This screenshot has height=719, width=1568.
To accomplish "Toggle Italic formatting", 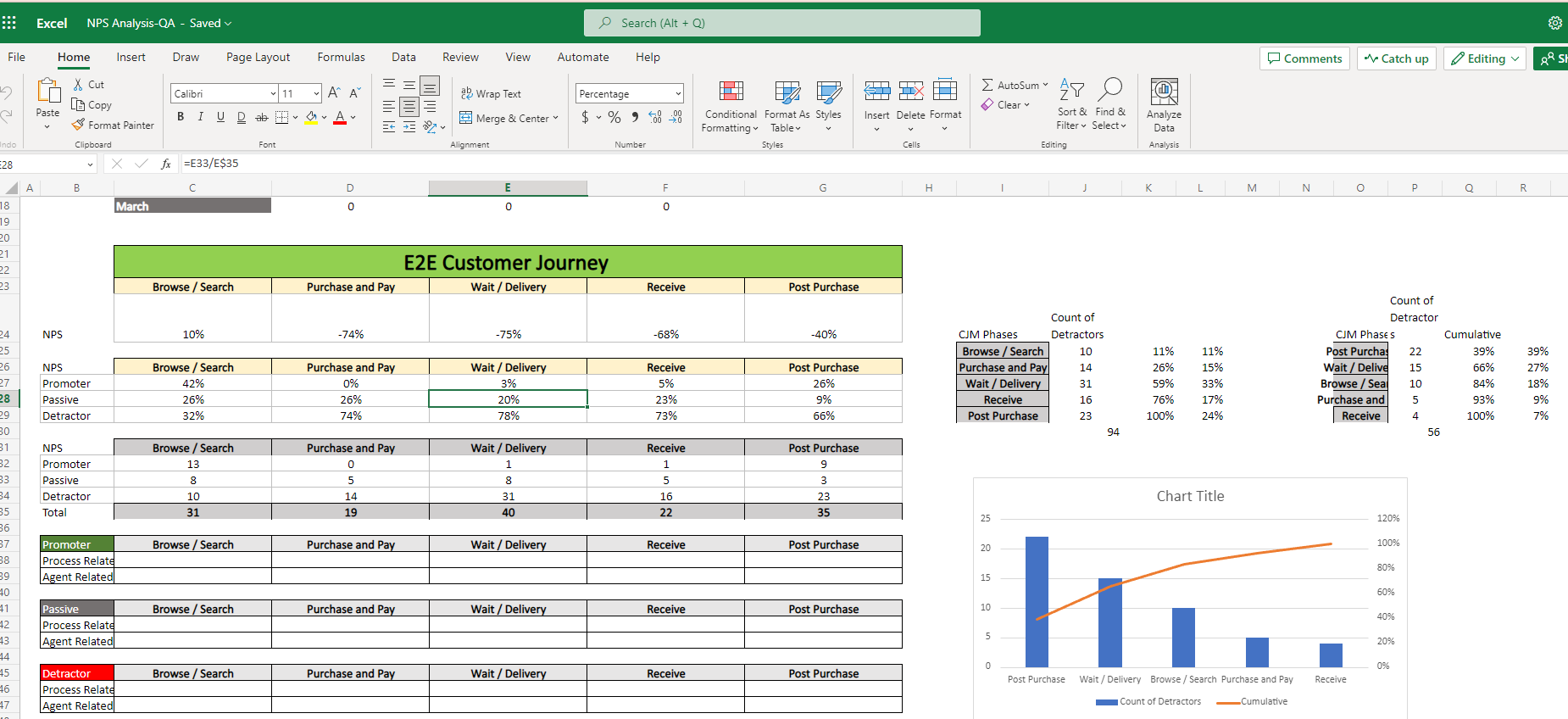I will [x=201, y=117].
